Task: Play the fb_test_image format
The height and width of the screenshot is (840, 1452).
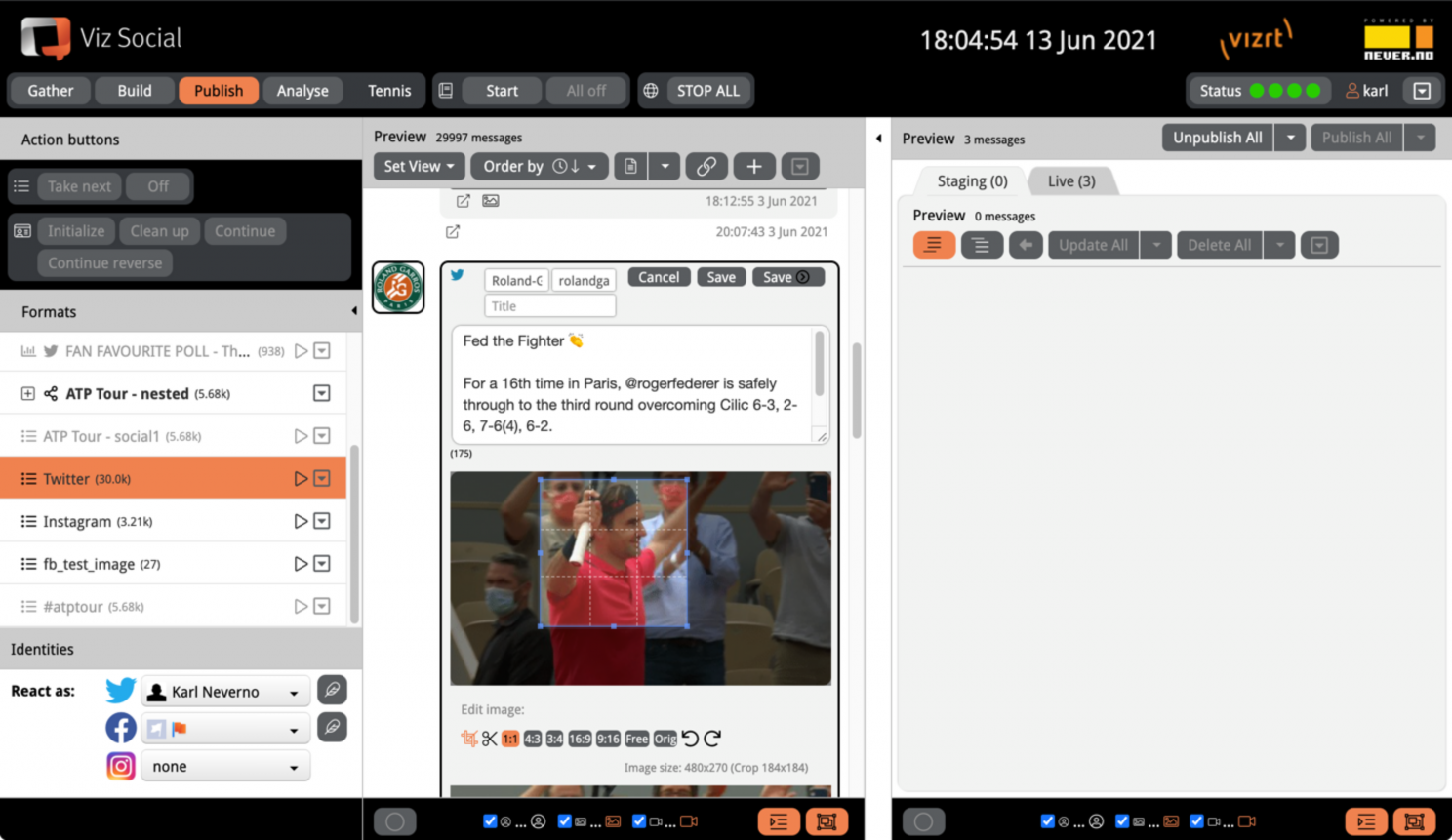Action: [301, 564]
